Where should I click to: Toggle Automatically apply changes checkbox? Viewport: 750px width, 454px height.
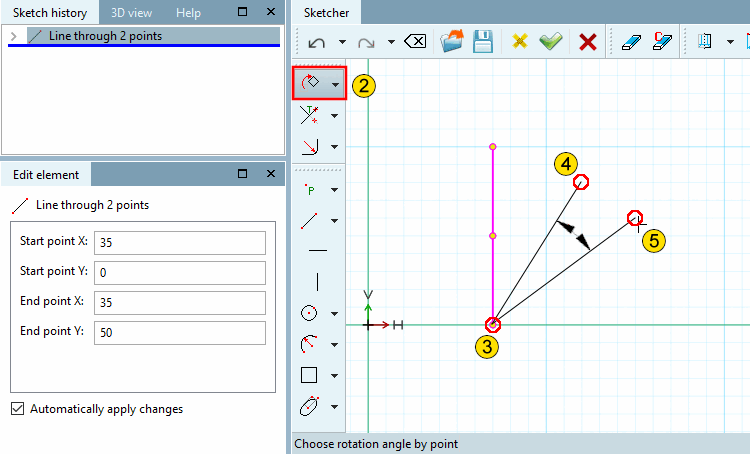tap(18, 409)
